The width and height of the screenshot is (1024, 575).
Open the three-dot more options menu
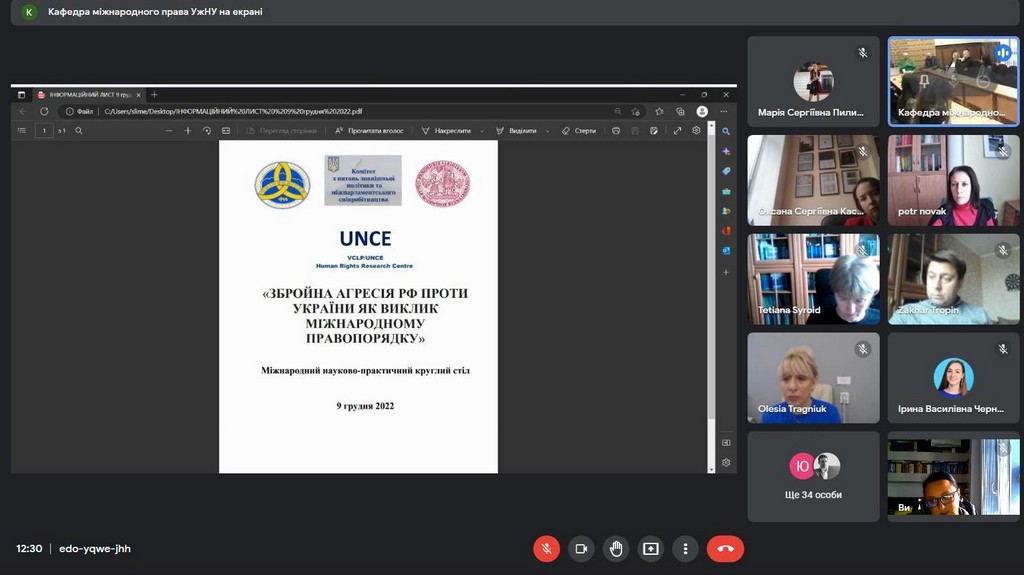(685, 548)
